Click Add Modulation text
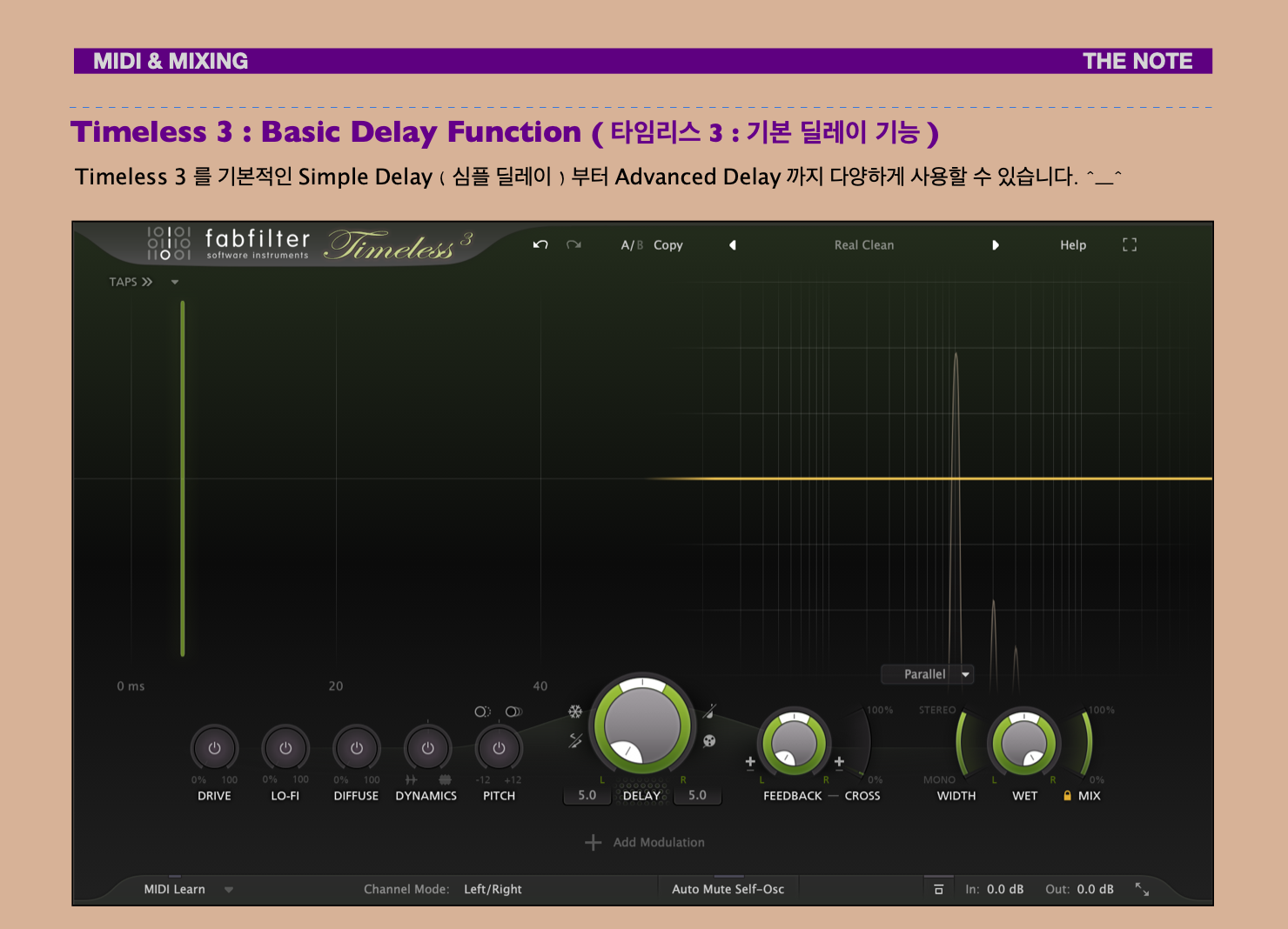The height and width of the screenshot is (929, 1288). 659,842
